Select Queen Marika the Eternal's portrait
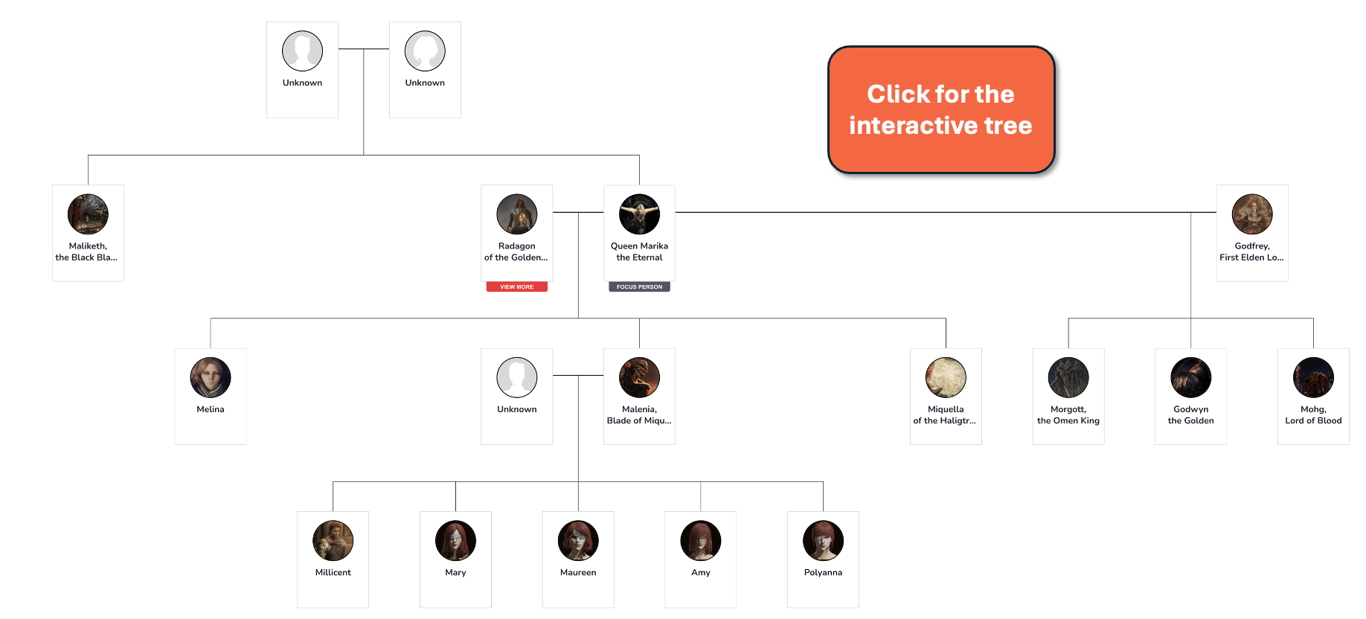The width and height of the screenshot is (1366, 619). [639, 213]
